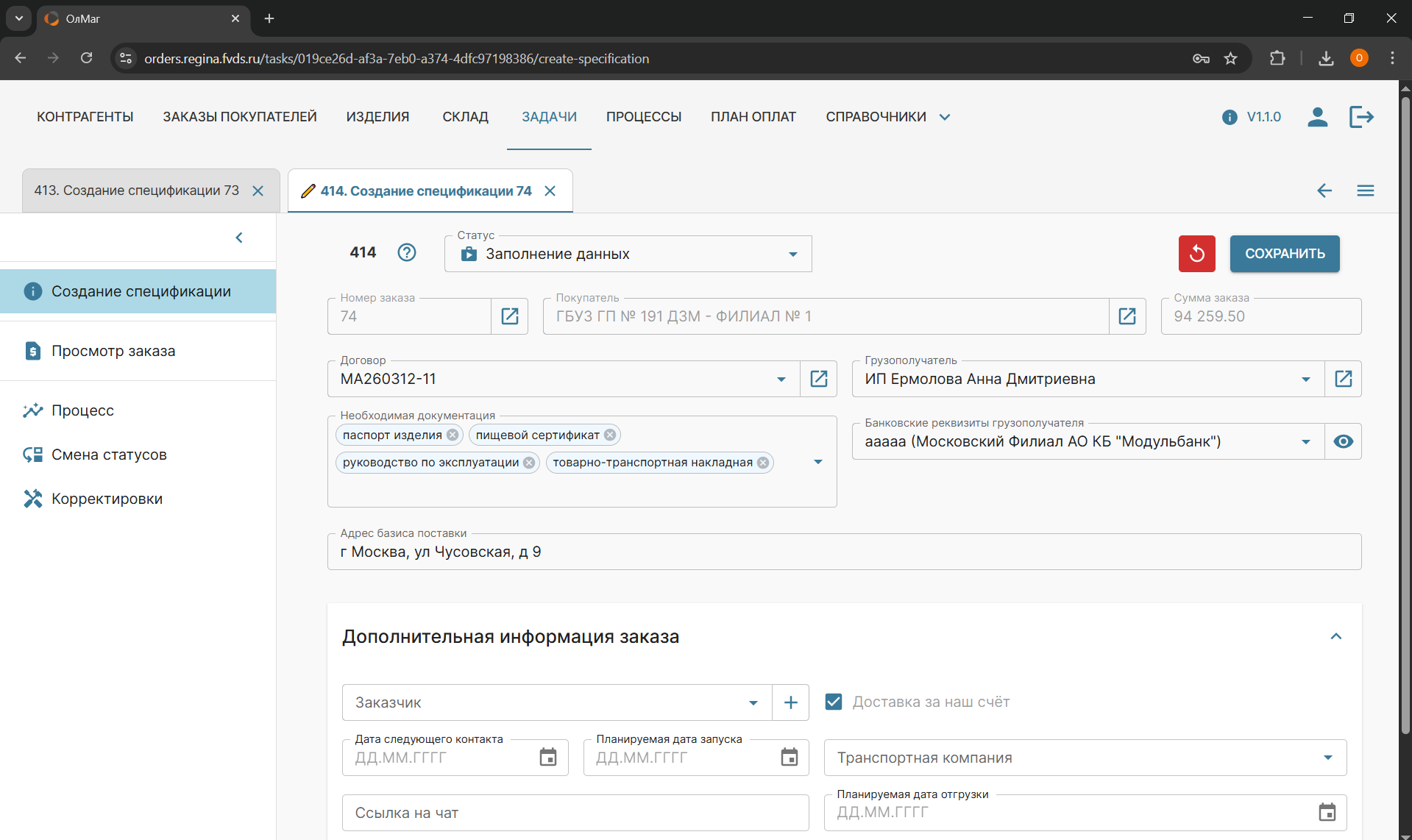
Task: Open the Склад menu item
Action: pos(465,117)
